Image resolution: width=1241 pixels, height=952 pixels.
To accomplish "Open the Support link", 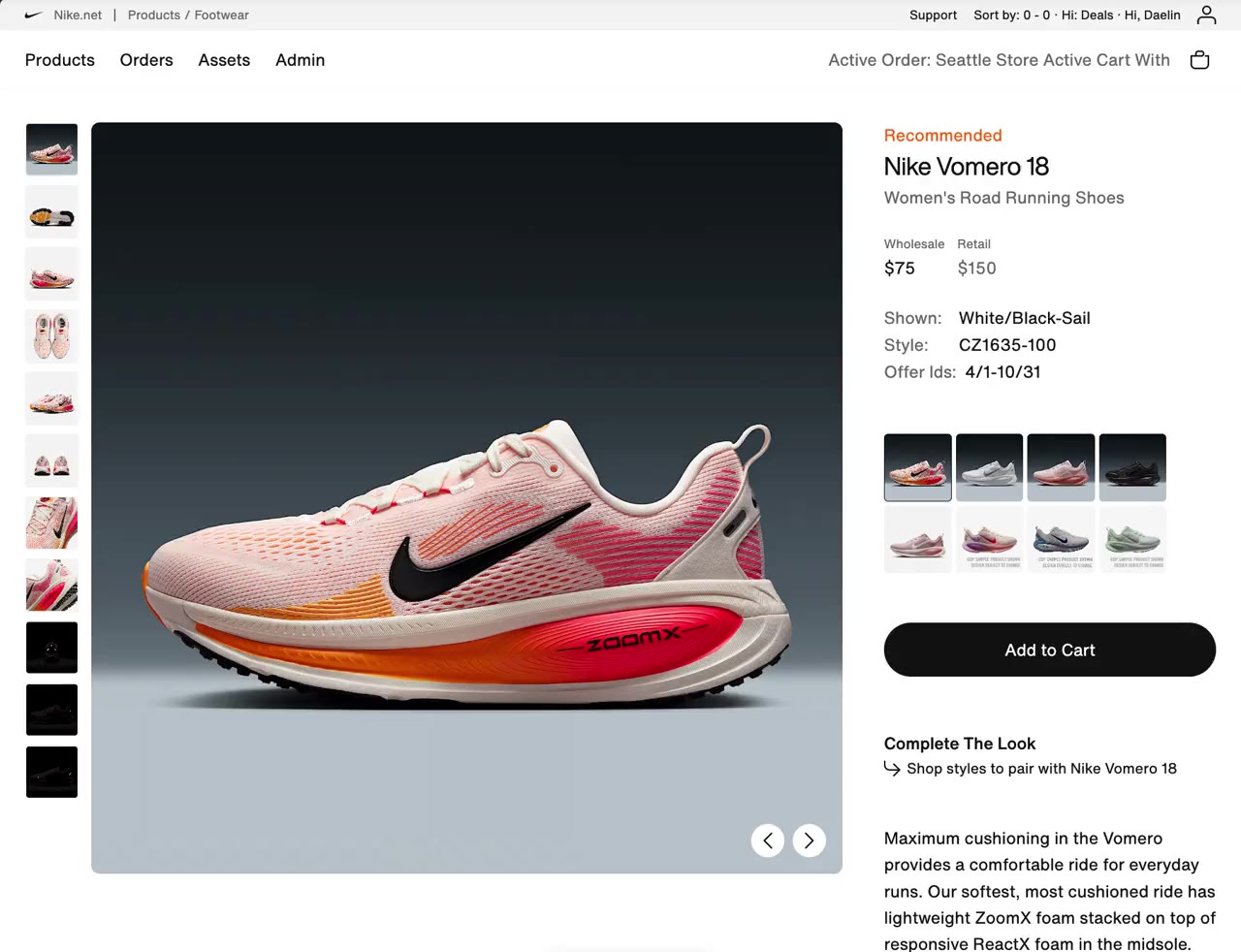I will click(x=933, y=15).
